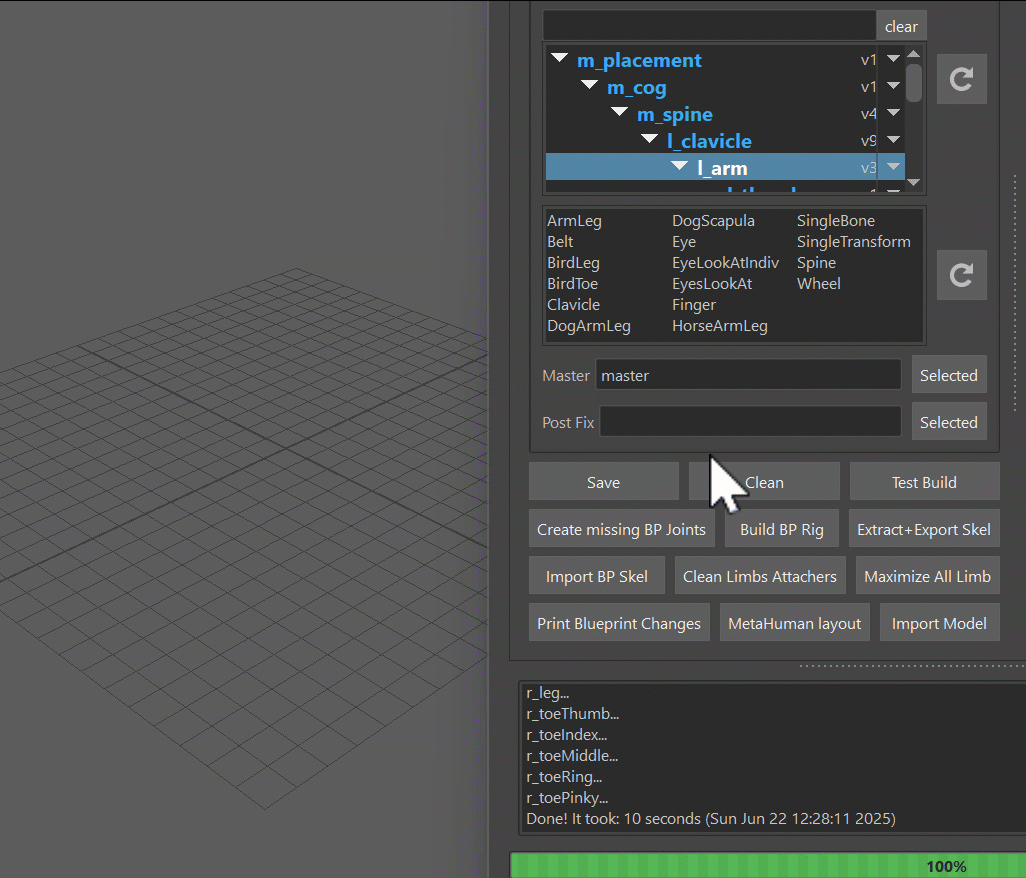Screen dimensions: 1026x878
Task: Choose the Finger limb type
Action: pos(694,305)
